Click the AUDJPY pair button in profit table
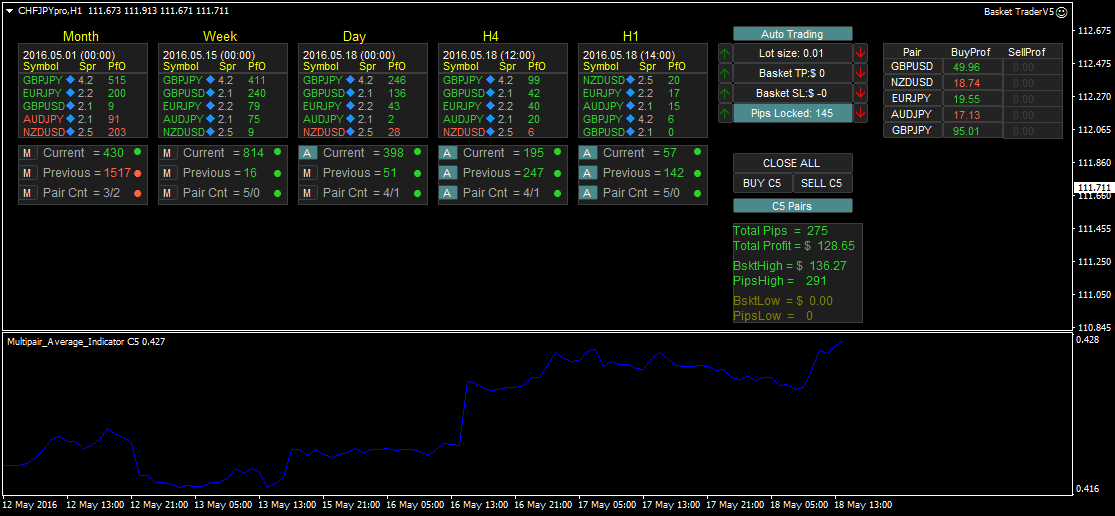Viewport: 1115px width, 516px height. 913,114
